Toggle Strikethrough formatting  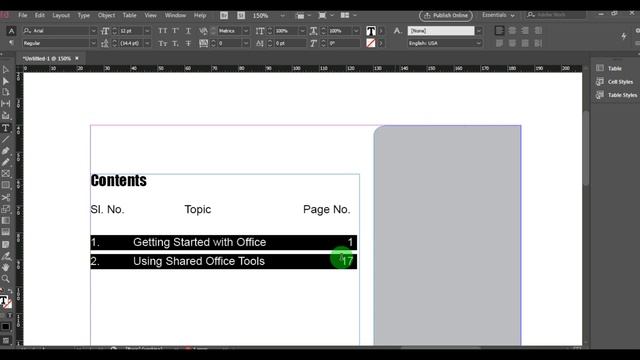point(188,43)
